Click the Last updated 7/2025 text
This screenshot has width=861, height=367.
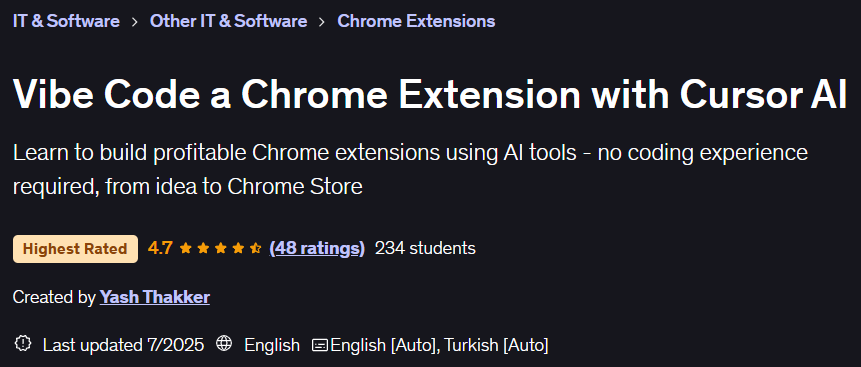(124, 345)
